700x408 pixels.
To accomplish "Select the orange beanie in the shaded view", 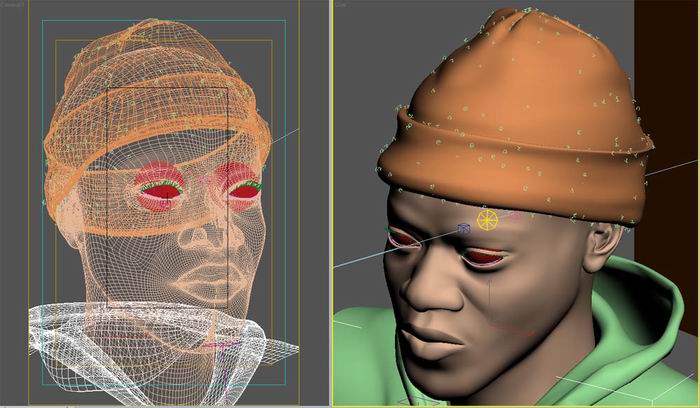I will [x=510, y=120].
